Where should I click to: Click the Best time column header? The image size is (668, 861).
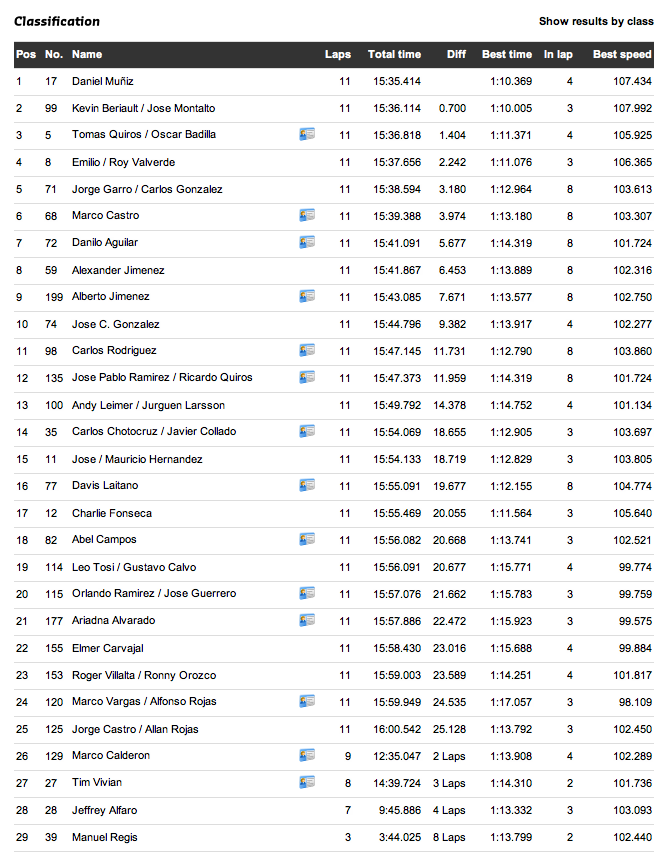click(507, 54)
